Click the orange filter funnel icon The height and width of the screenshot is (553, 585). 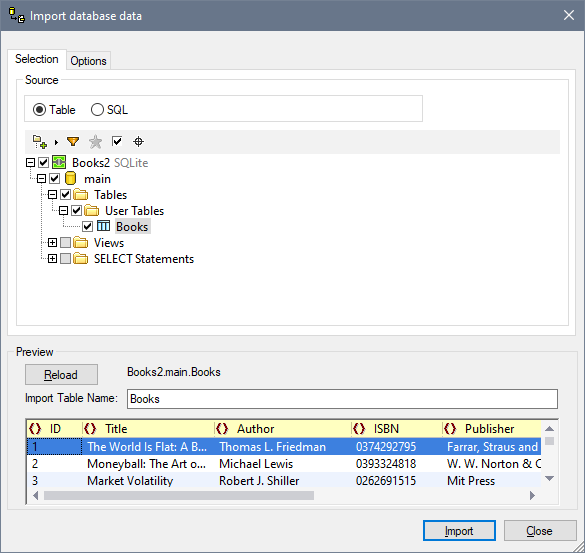click(x=73, y=141)
